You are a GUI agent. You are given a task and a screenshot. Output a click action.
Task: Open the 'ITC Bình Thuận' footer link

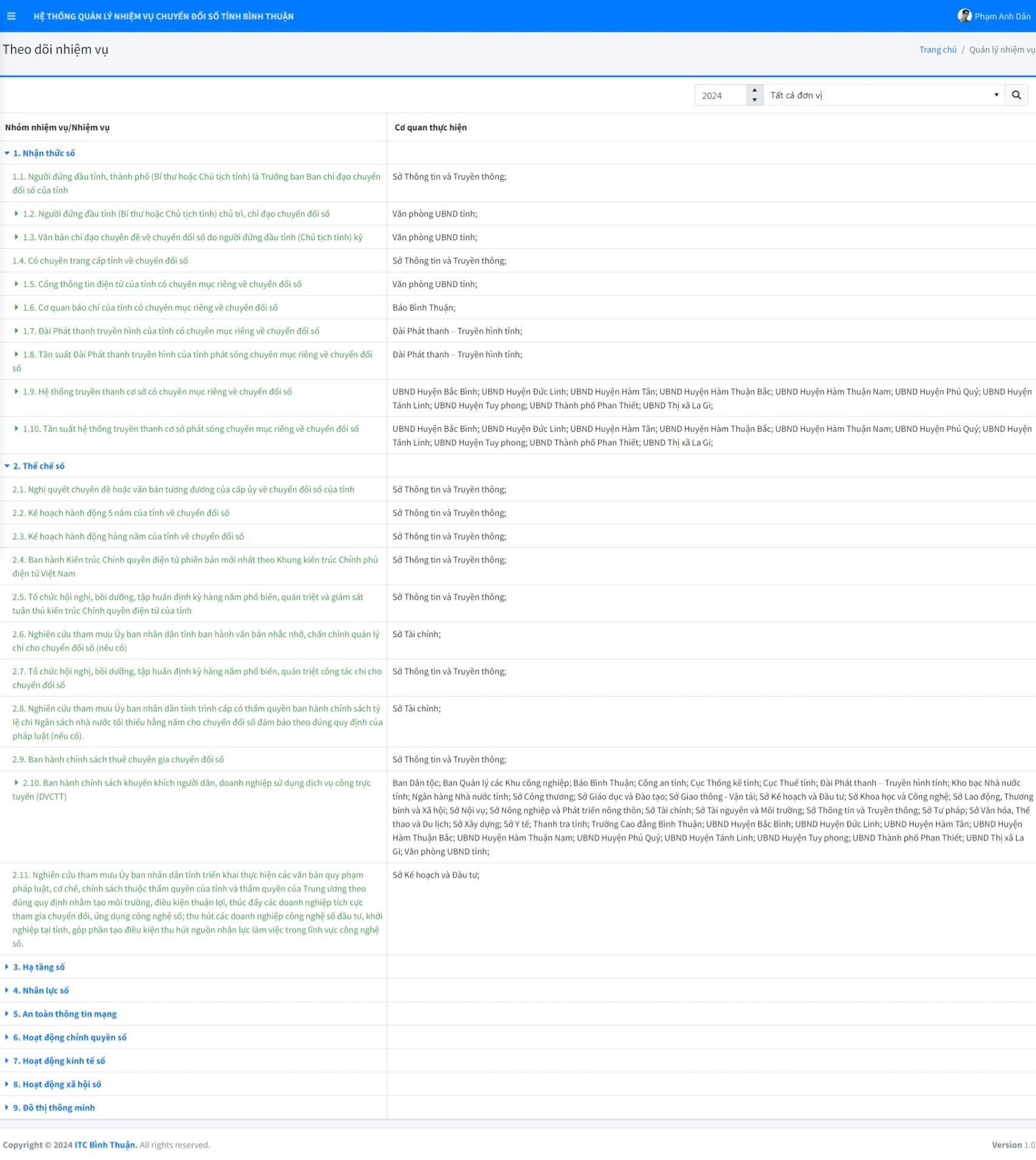click(106, 1145)
